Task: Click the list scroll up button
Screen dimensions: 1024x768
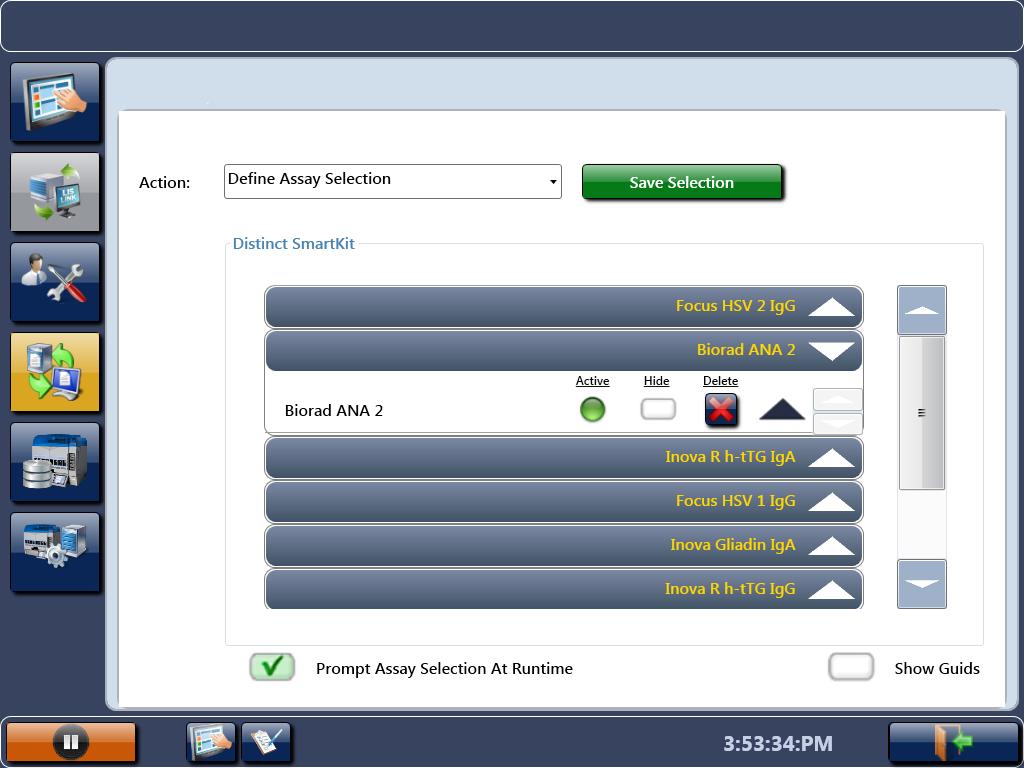Action: click(921, 310)
